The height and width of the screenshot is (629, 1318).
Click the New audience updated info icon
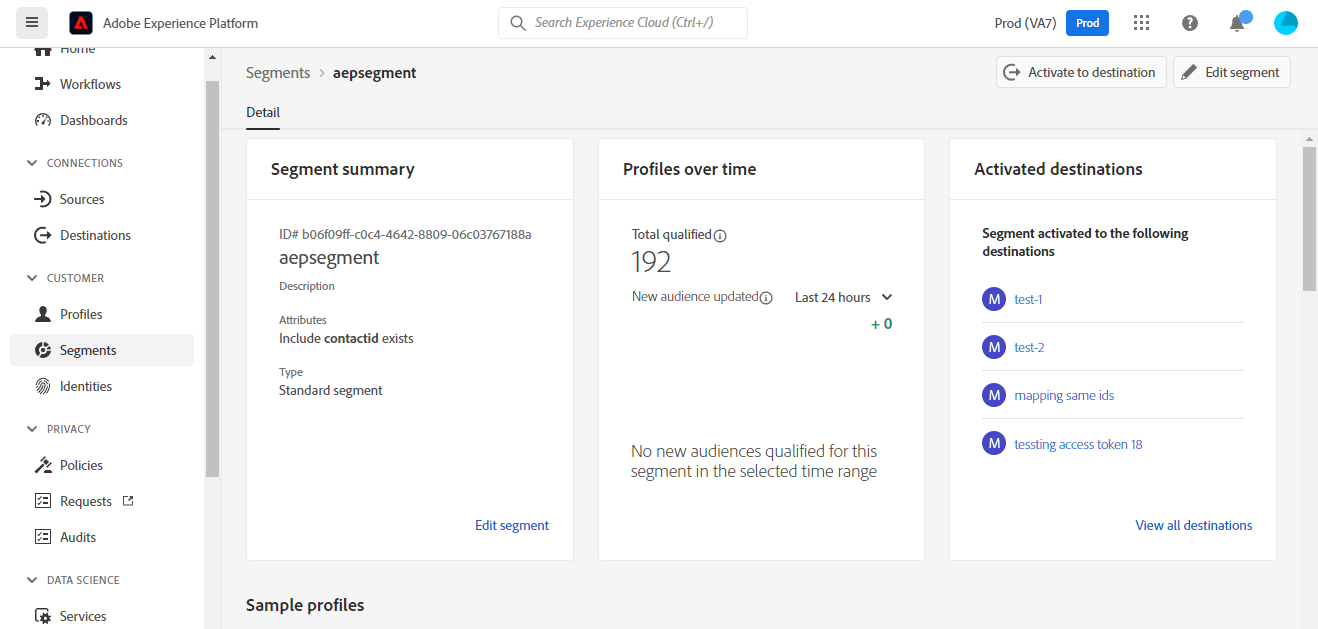click(x=767, y=298)
